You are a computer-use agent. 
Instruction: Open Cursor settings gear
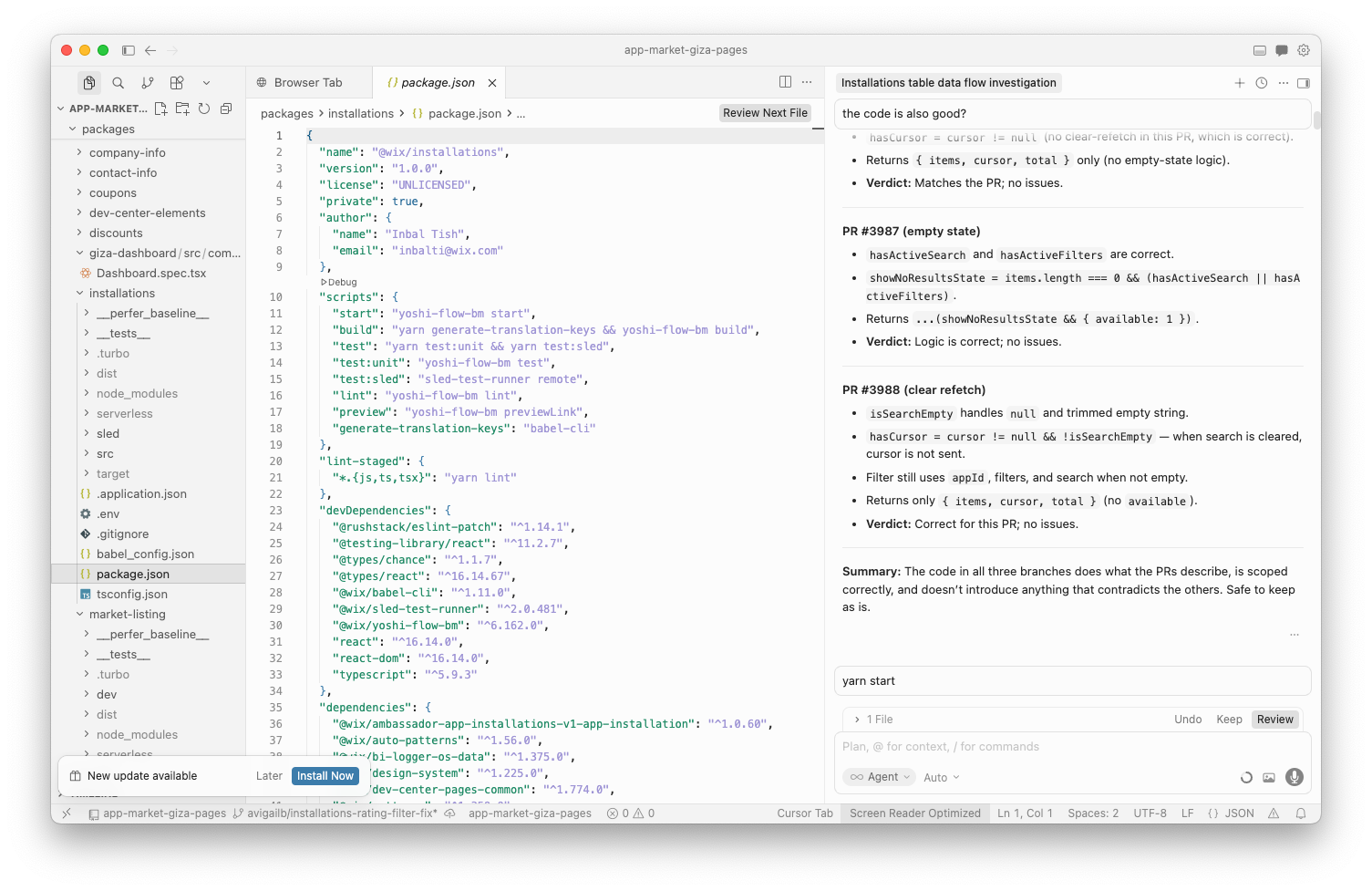coord(1304,50)
